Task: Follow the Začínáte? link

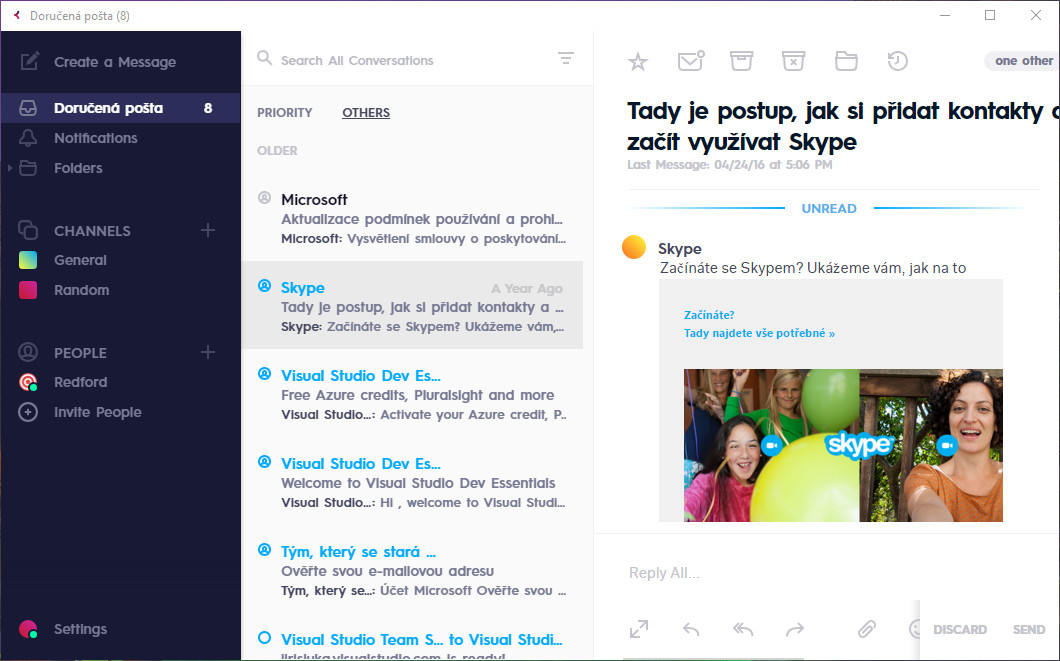Action: [709, 315]
